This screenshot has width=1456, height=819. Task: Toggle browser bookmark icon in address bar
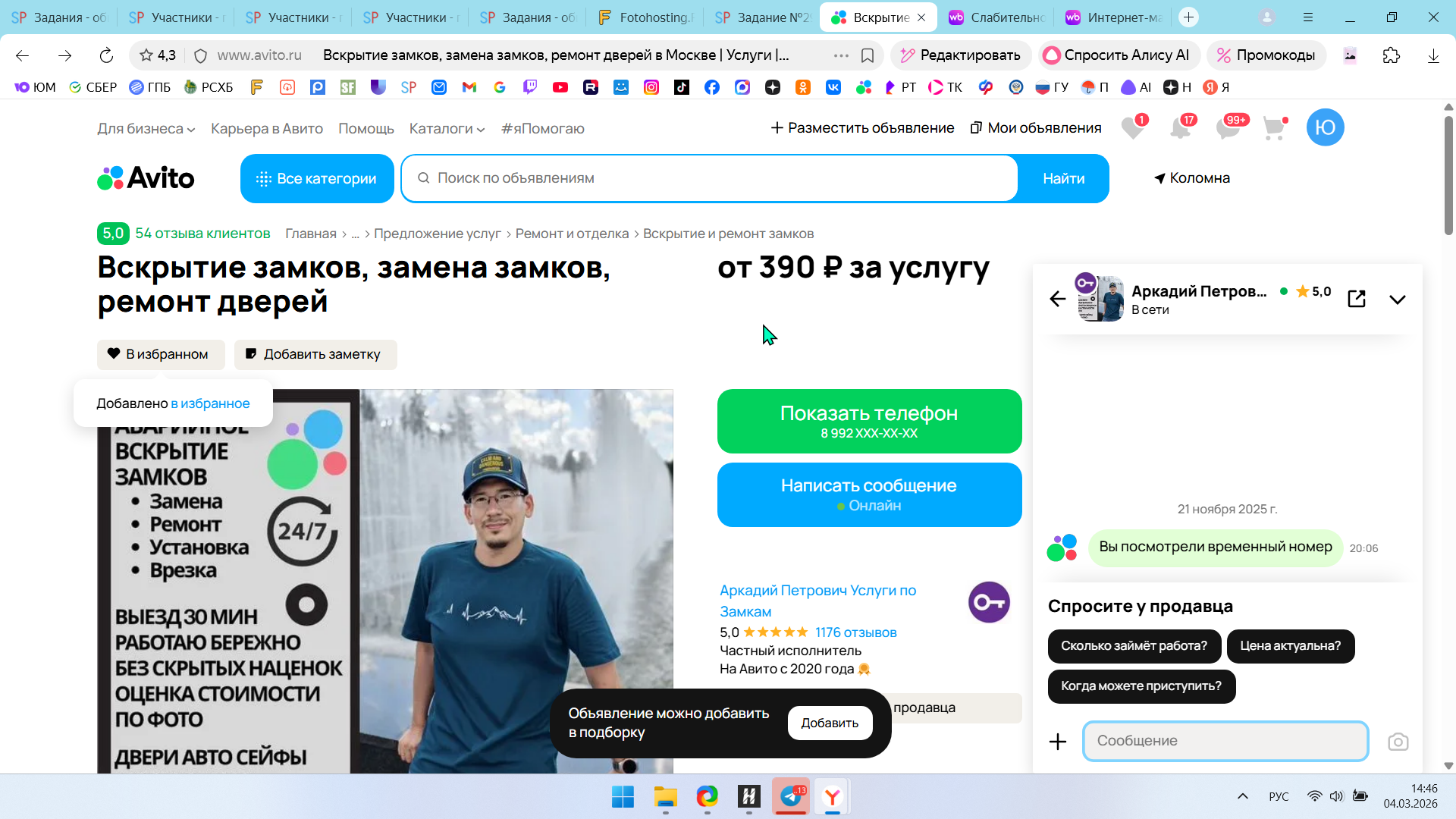[x=868, y=55]
